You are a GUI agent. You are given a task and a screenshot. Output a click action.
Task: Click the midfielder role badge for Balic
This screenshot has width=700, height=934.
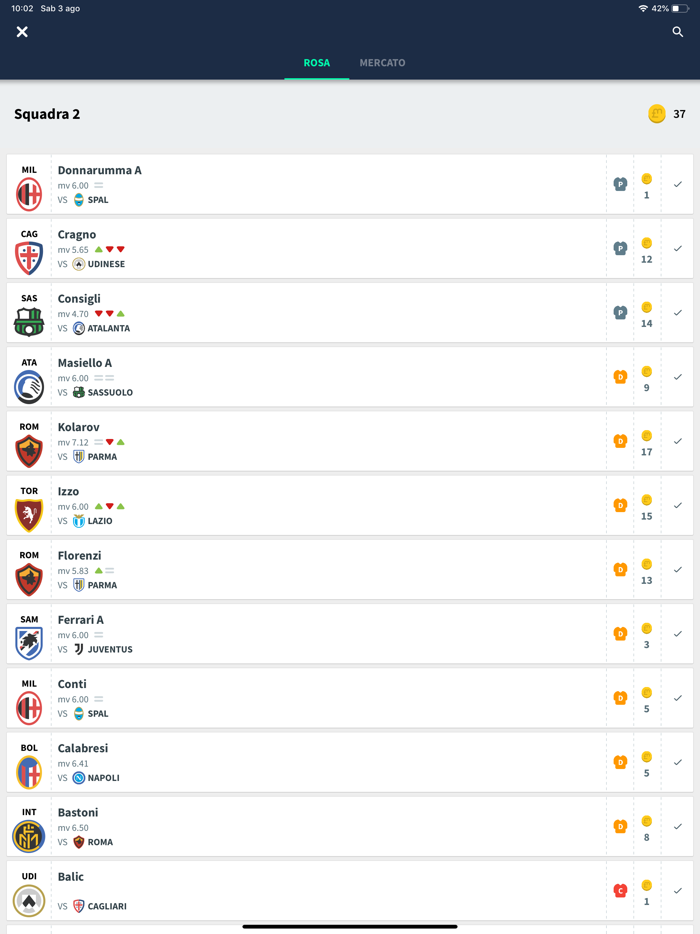[620, 890]
